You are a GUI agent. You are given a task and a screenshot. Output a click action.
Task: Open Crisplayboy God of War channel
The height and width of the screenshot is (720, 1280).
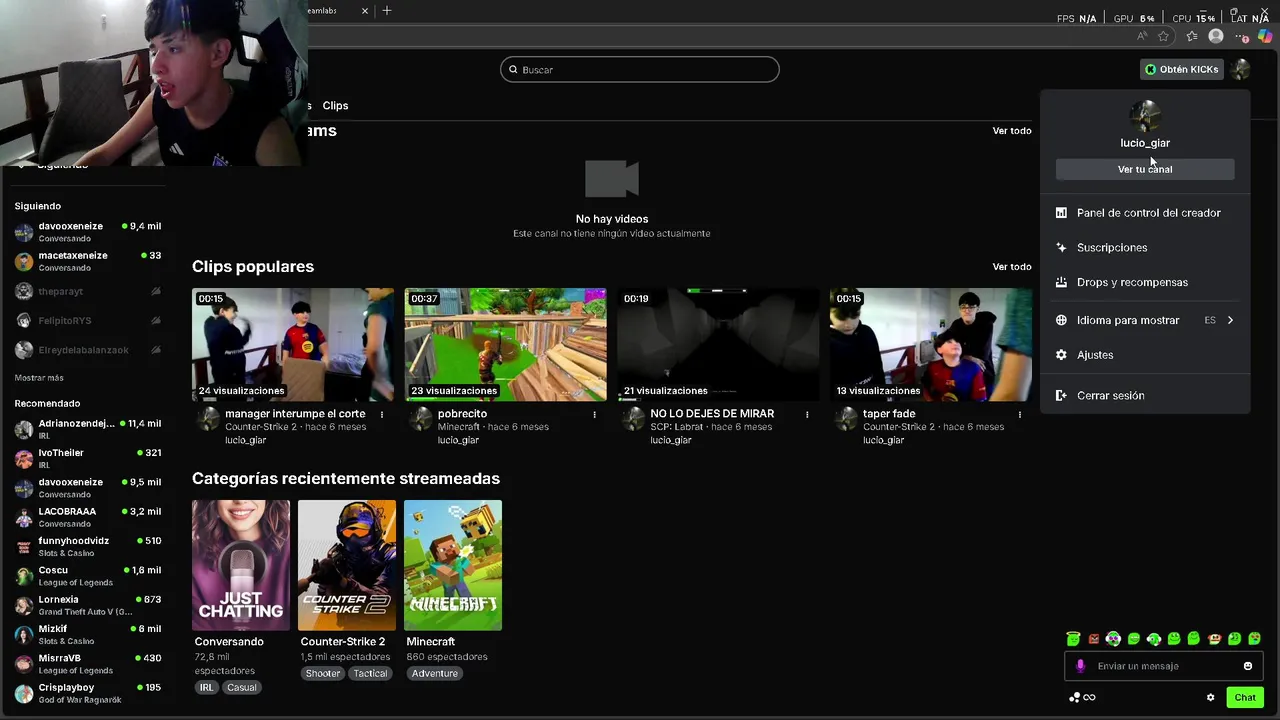coord(87,693)
